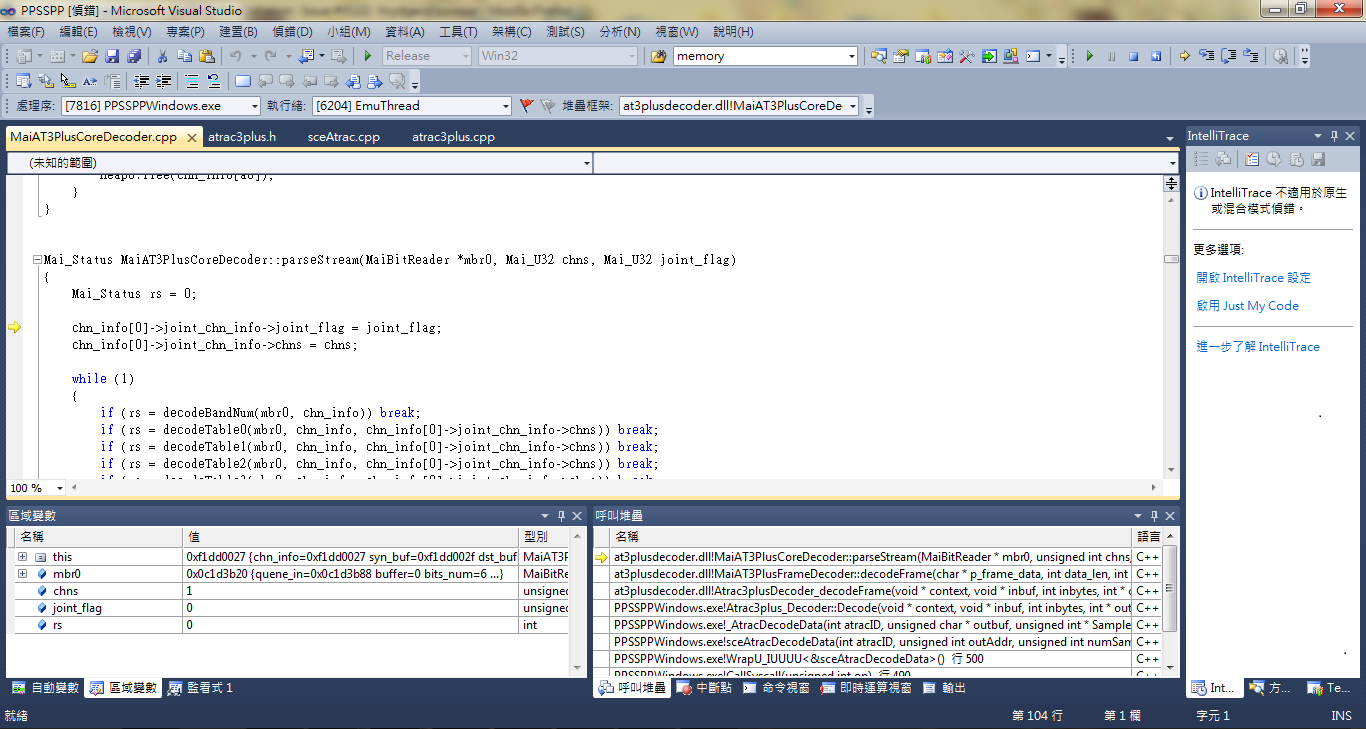The height and width of the screenshot is (729, 1366).
Task: Switch to the 自動變數 tab
Action: [x=45, y=688]
